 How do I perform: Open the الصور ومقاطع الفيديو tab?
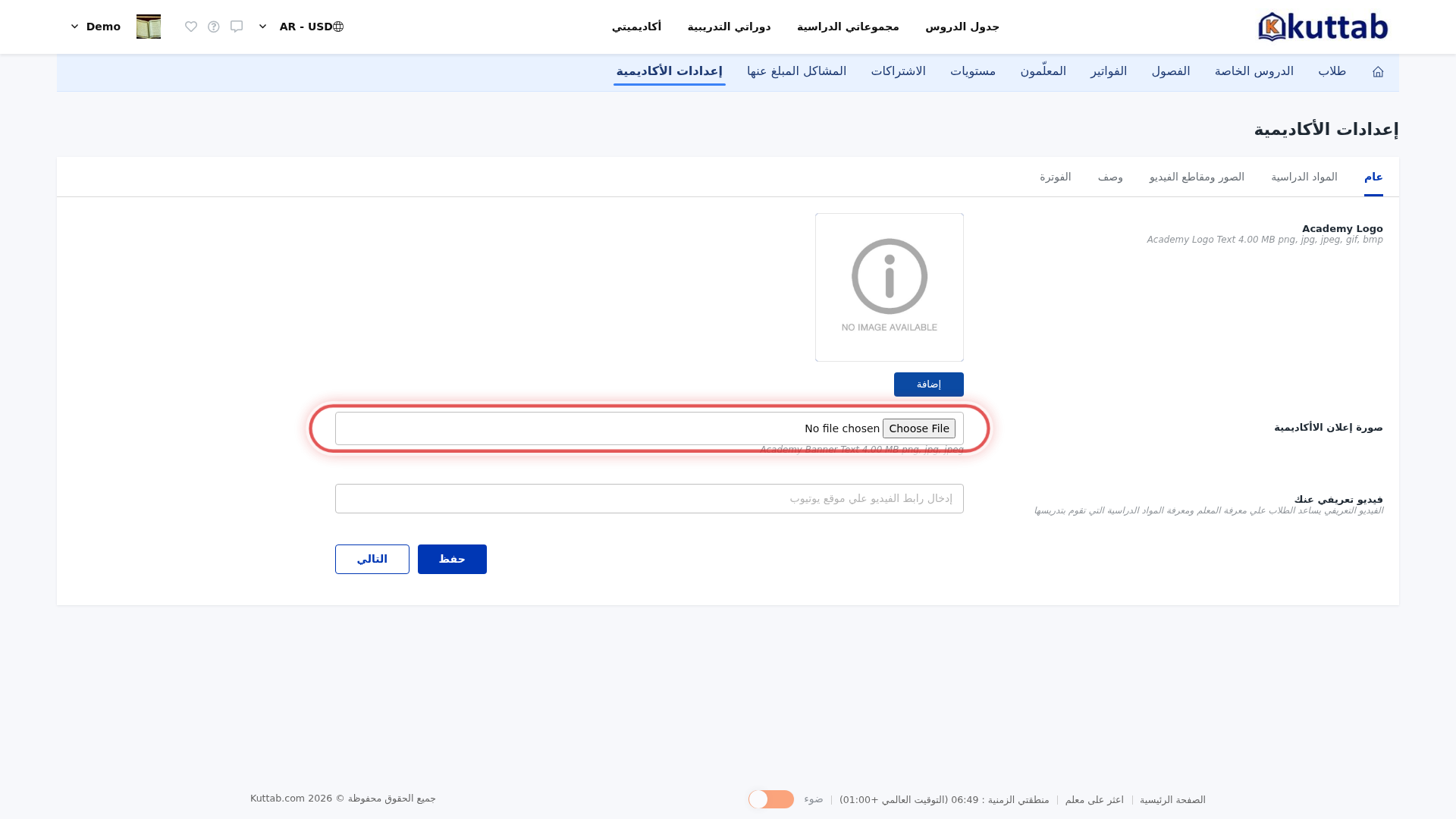click(1197, 177)
